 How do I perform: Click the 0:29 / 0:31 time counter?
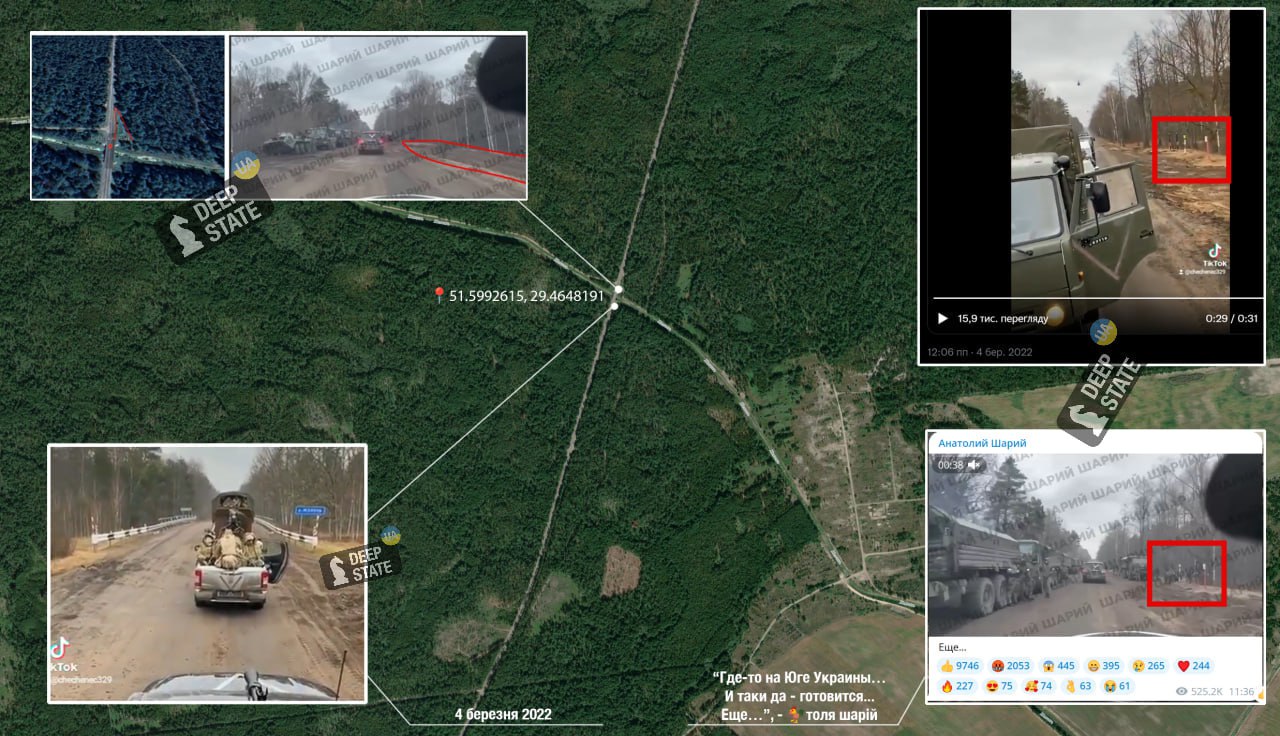[1232, 318]
